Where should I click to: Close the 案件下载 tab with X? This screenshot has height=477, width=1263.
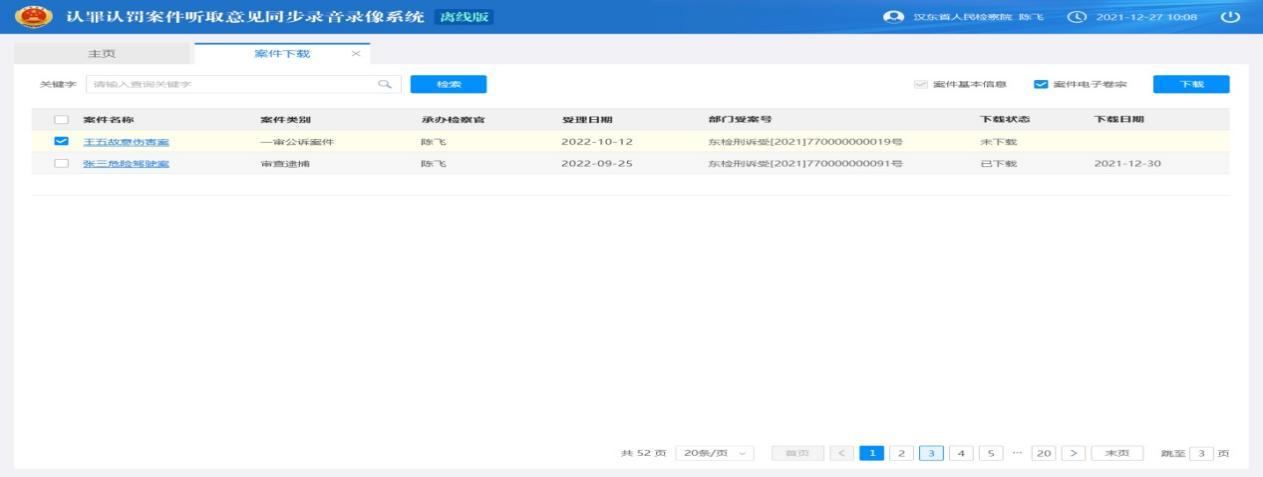[355, 54]
